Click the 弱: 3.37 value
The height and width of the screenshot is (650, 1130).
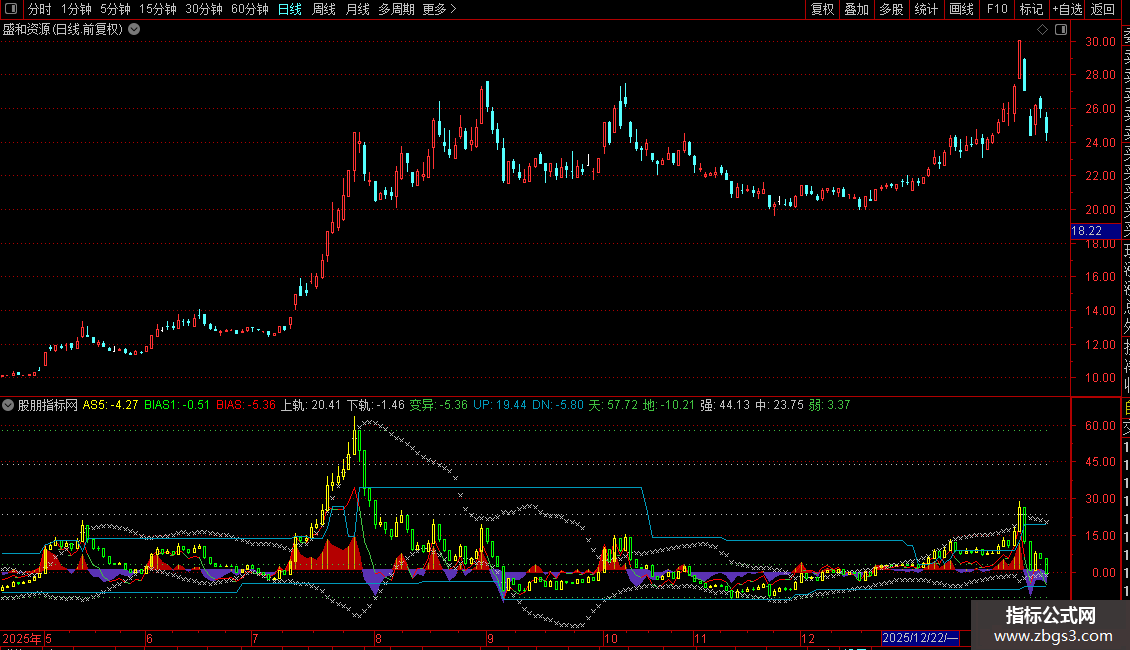[829, 405]
